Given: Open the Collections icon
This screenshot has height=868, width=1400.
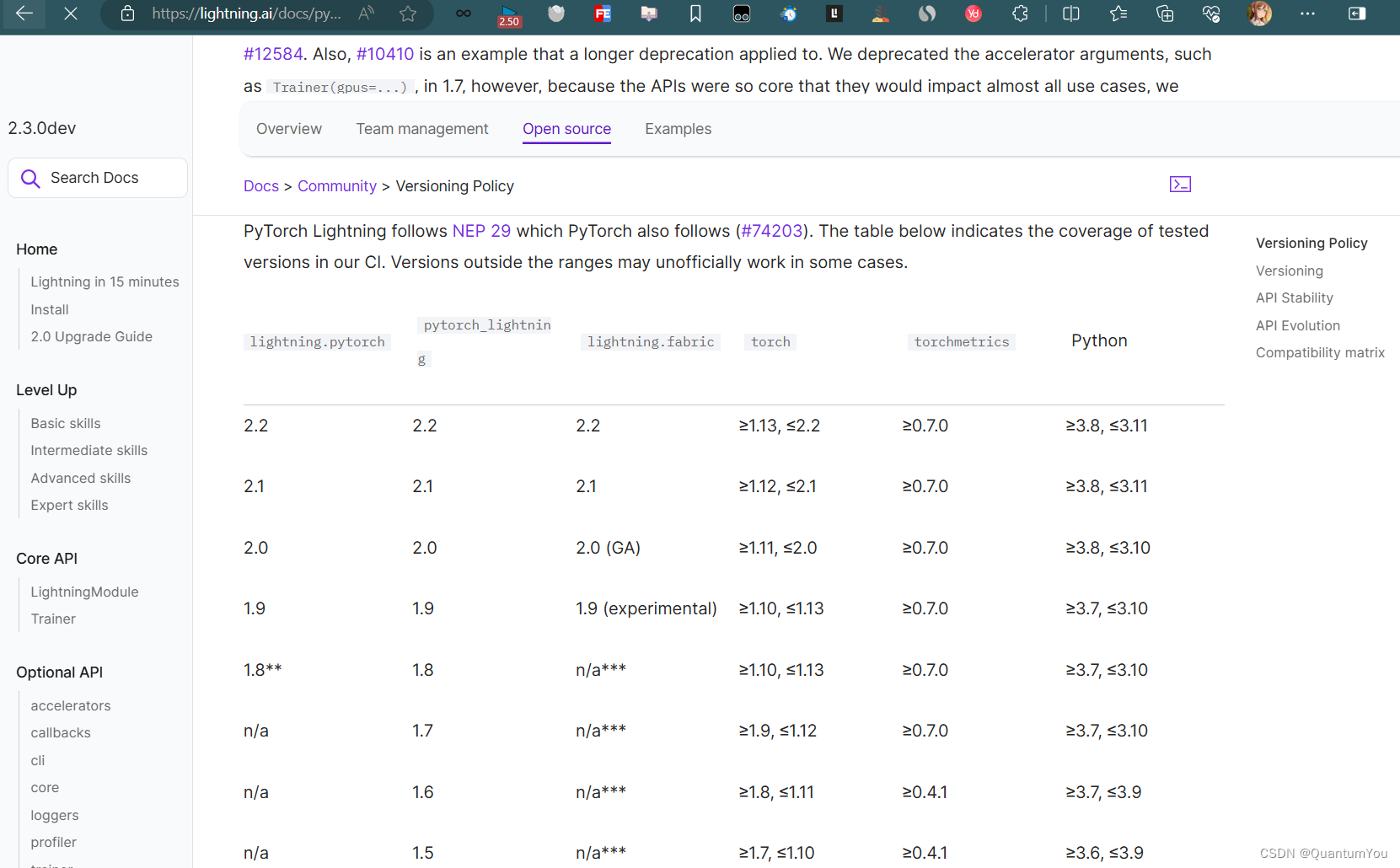Looking at the screenshot, I should click(1165, 13).
